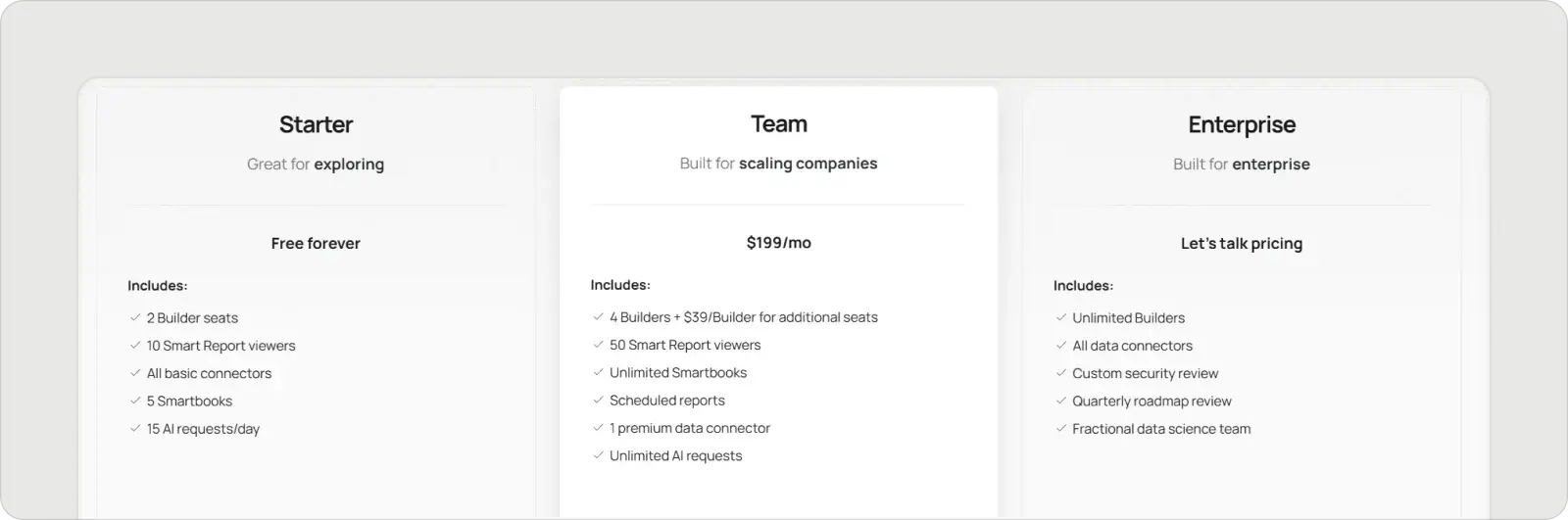This screenshot has height=520, width=1568.
Task: Click the $199/mo price label
Action: [x=779, y=243]
